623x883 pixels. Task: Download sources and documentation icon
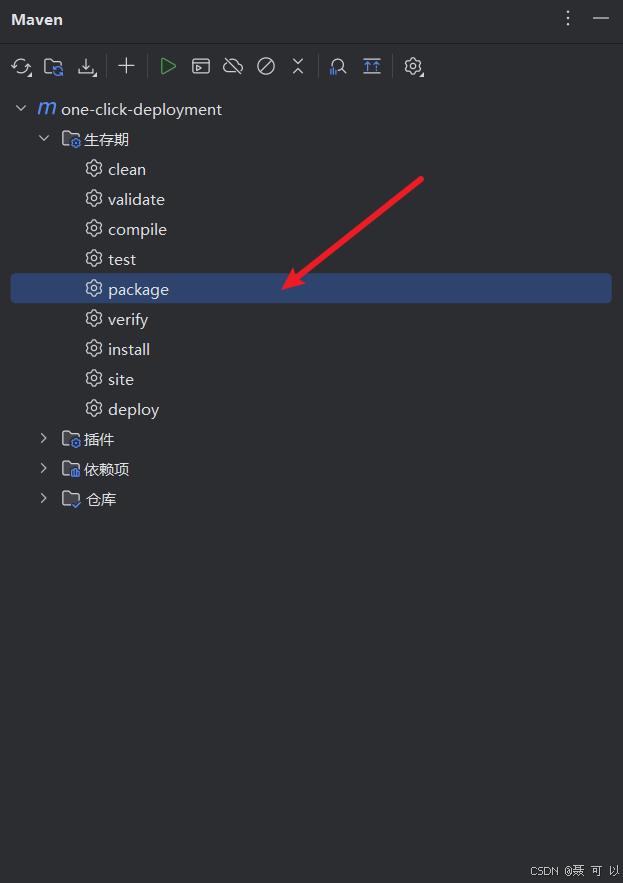point(87,66)
